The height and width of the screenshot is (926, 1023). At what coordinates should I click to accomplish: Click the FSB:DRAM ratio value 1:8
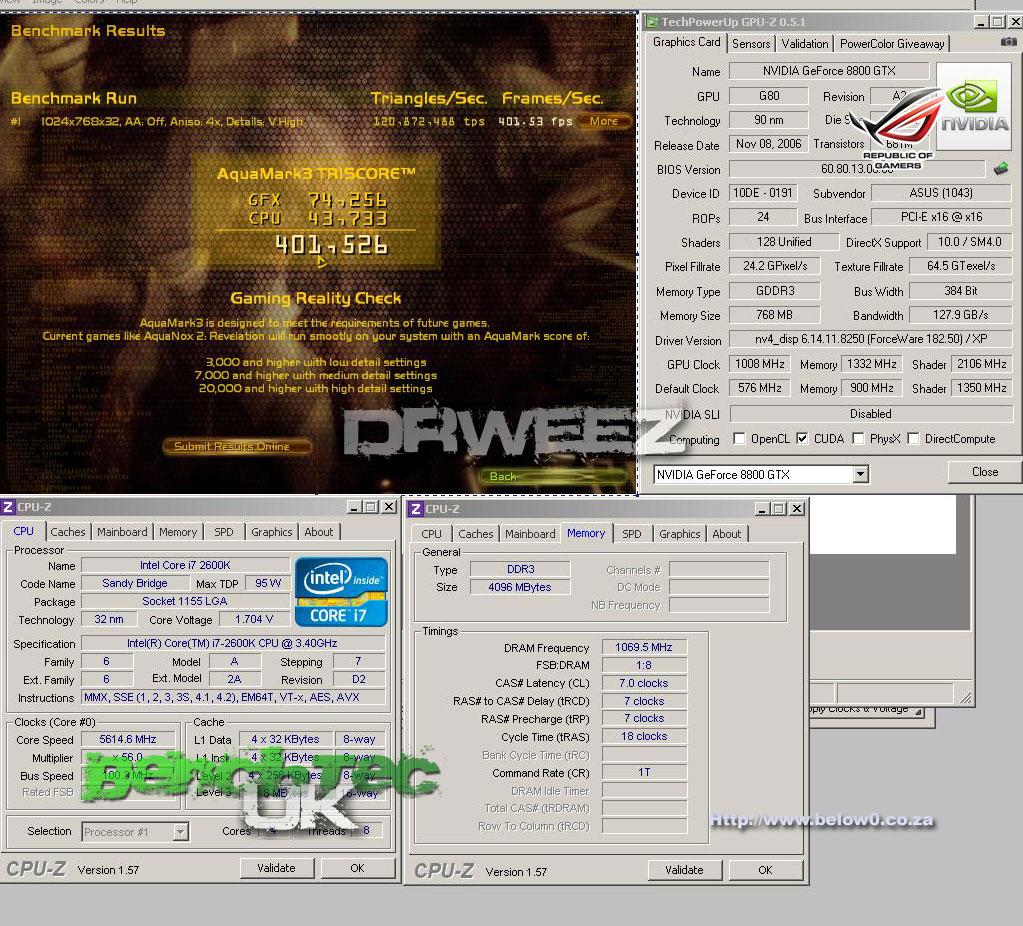click(x=643, y=665)
